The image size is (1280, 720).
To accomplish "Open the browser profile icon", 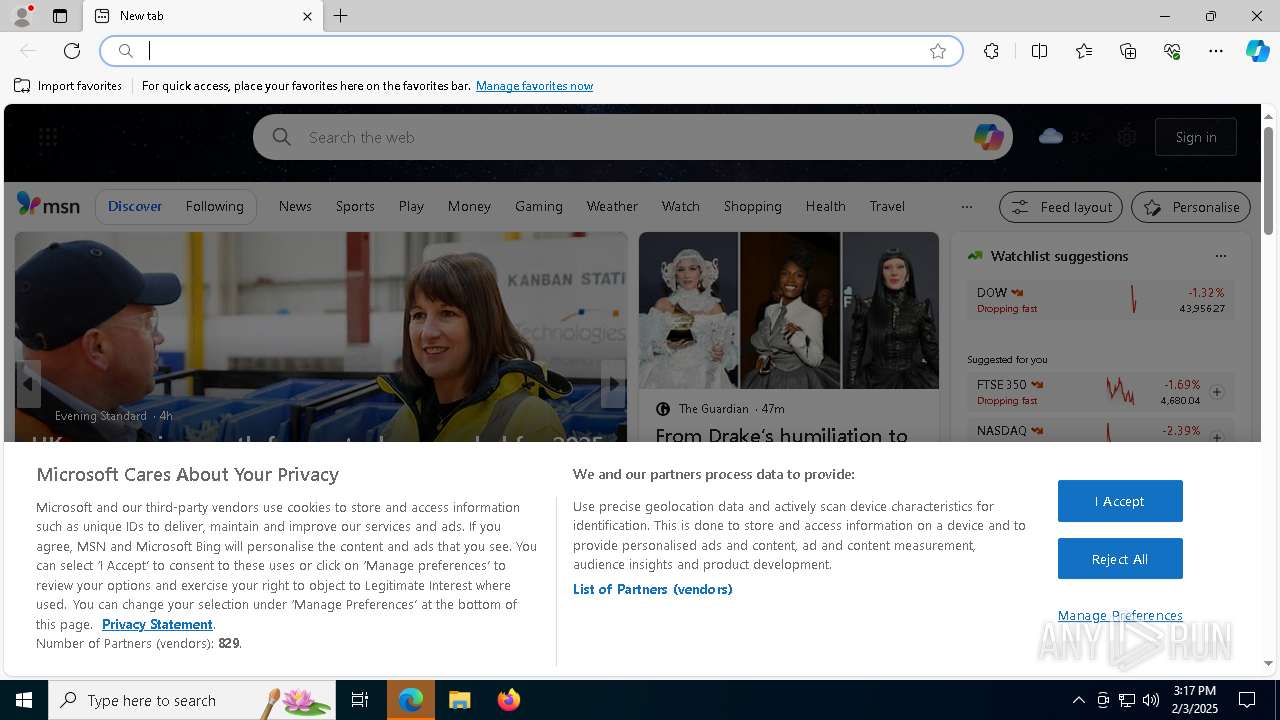I will point(21,16).
